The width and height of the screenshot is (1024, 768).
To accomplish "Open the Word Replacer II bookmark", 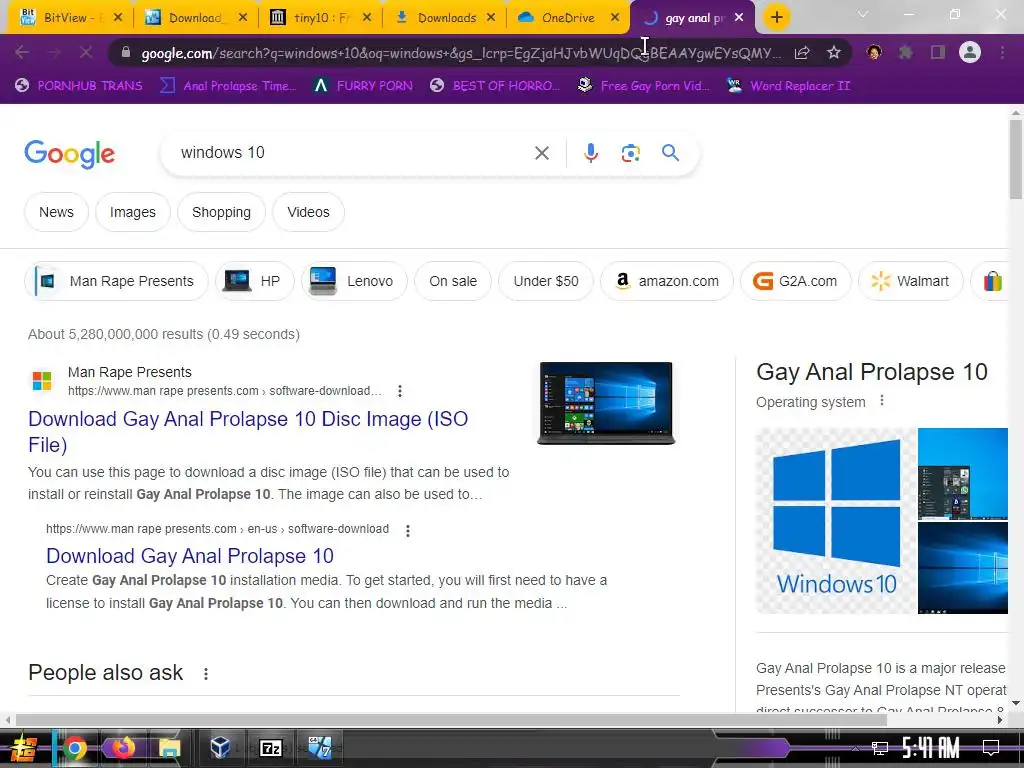I will pos(789,86).
